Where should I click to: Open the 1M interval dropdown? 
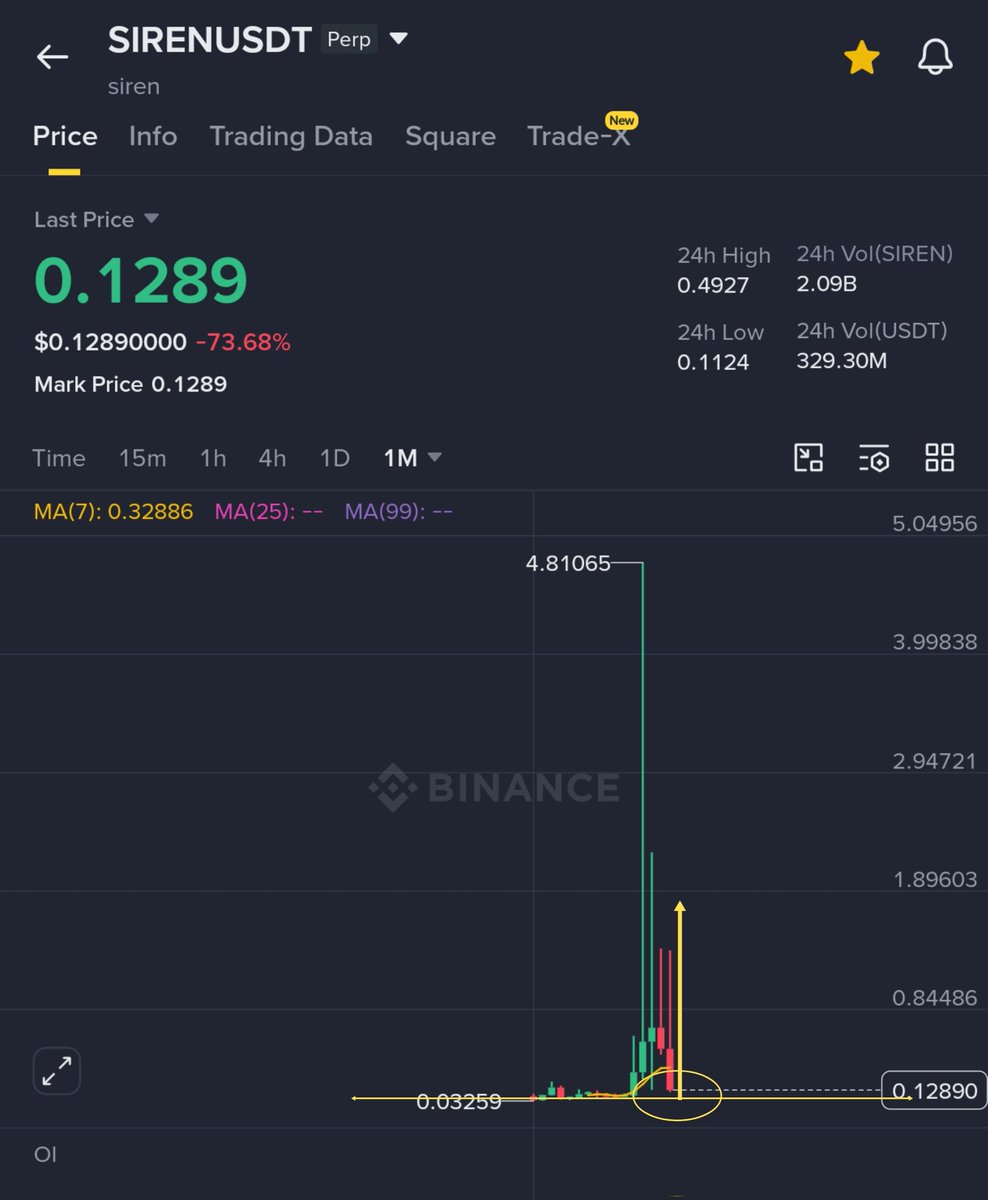[x=412, y=458]
